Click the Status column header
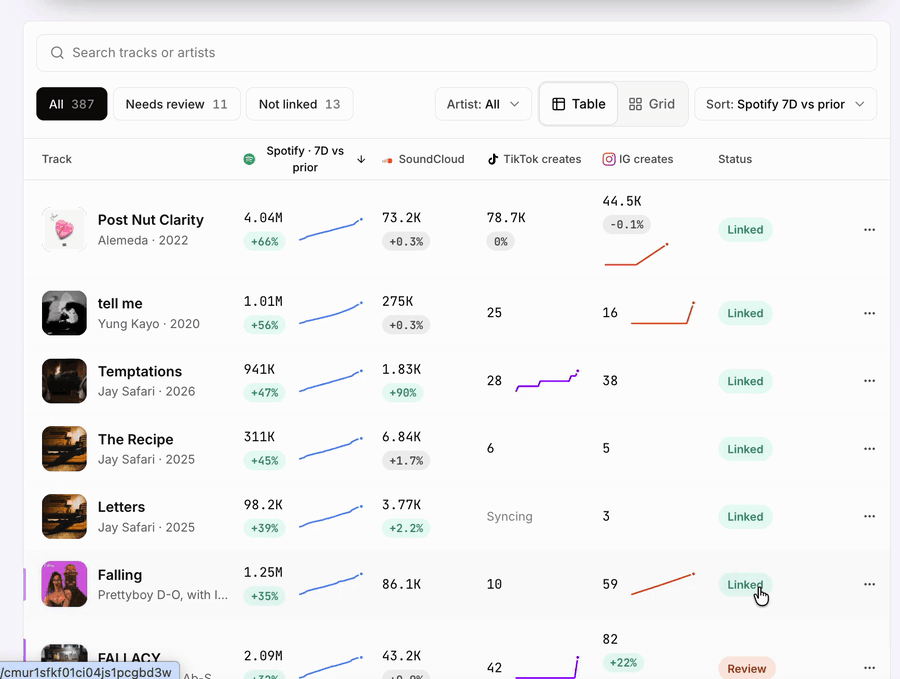Image resolution: width=900 pixels, height=679 pixels. (735, 159)
